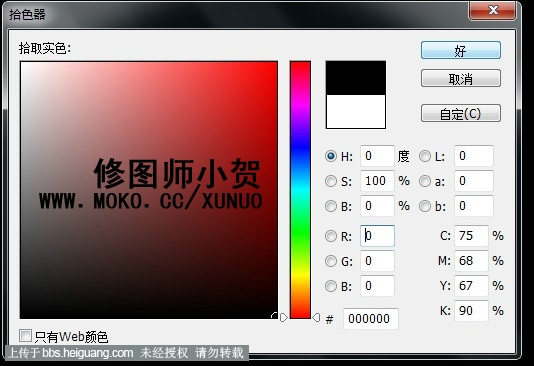Click the left hue slider arrow handle
Screen dimensions: 534x366
coord(283,317)
